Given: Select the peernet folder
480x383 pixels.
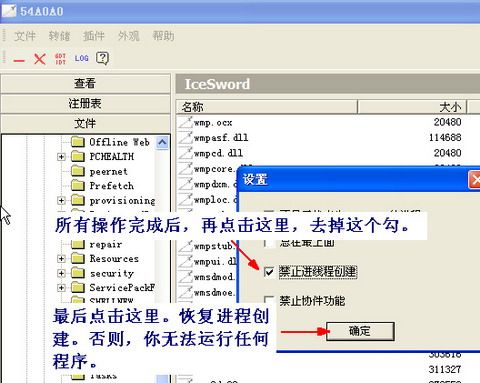Looking at the screenshot, I should (x=108, y=171).
